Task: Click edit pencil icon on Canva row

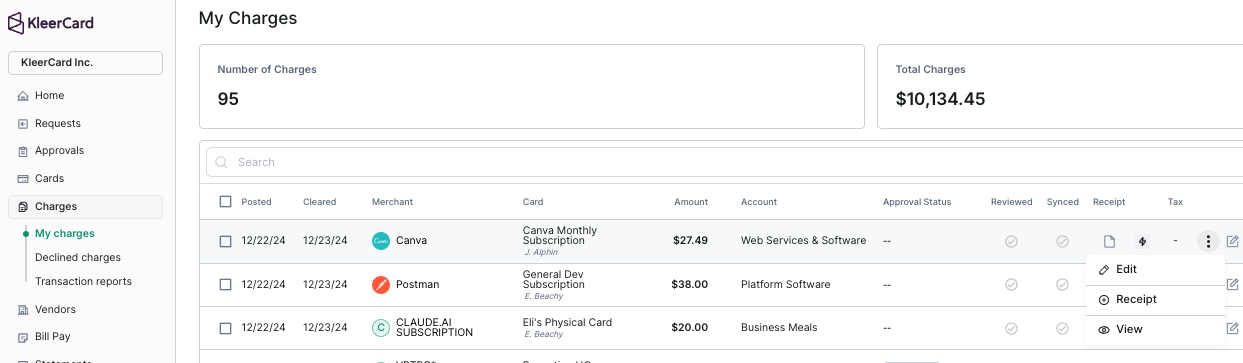Action: (x=1232, y=241)
